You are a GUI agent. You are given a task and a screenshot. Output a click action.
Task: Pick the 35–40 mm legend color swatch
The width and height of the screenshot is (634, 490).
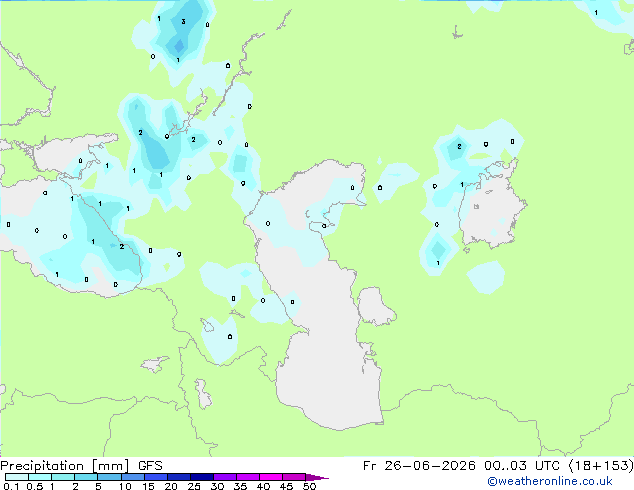pyautogui.click(x=247, y=477)
